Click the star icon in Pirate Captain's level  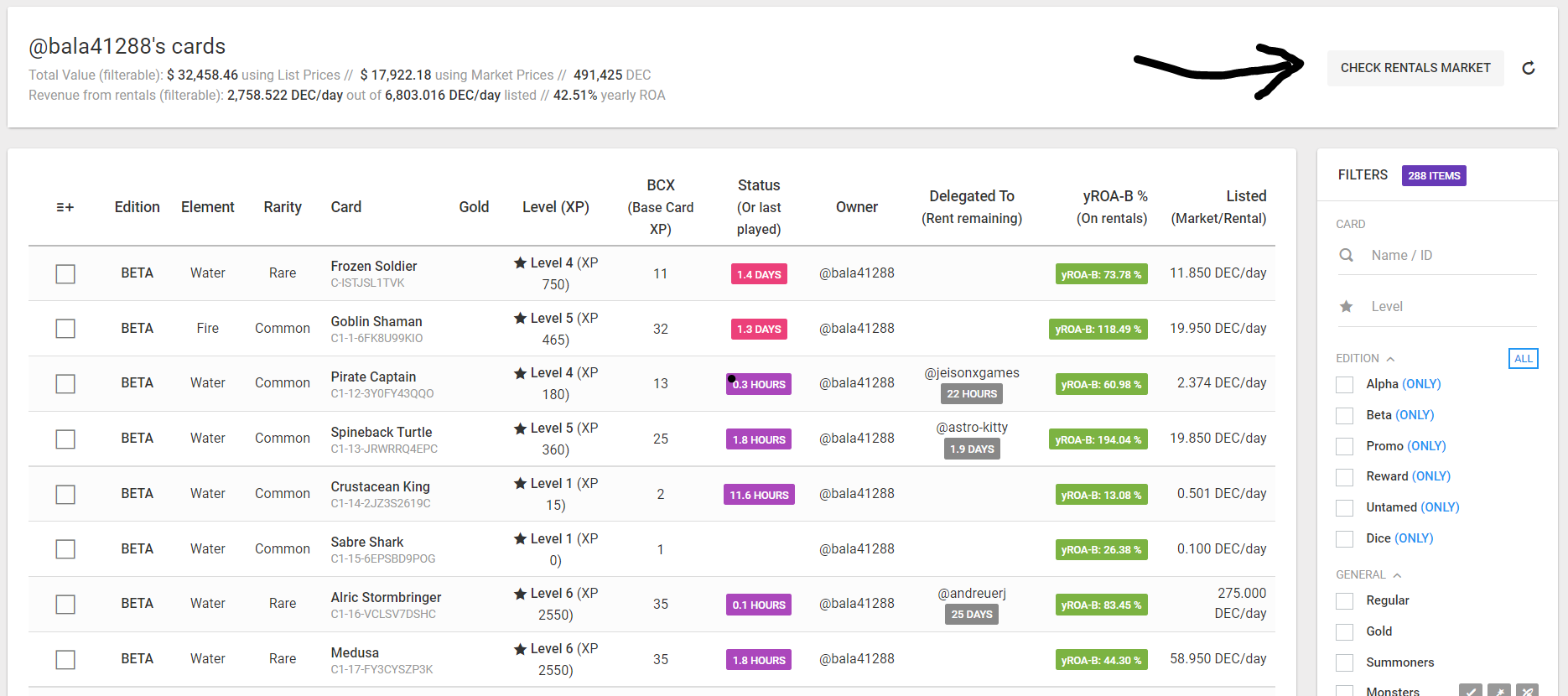click(521, 372)
